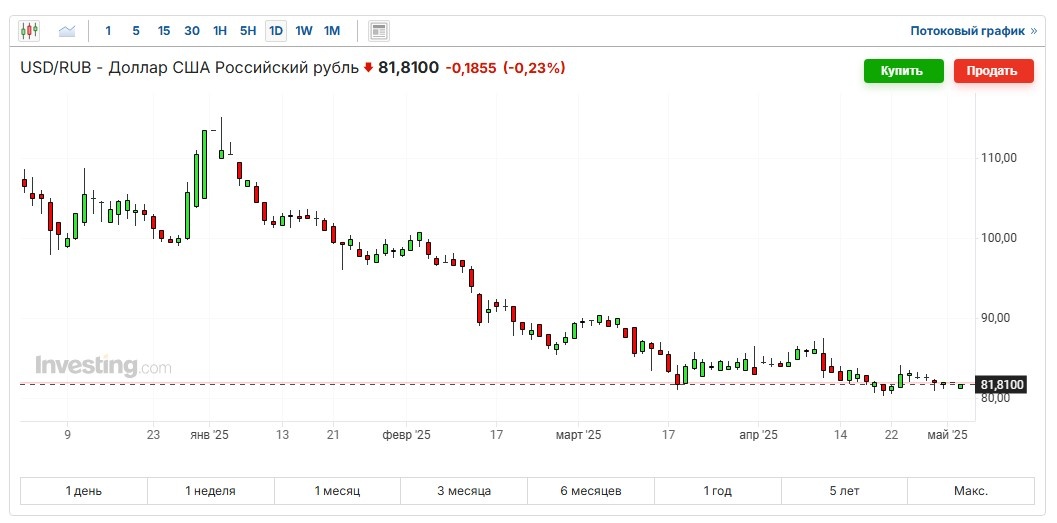Click the USD/RUB instrument title text
Screen dimensions: 1057x523
(189, 67)
